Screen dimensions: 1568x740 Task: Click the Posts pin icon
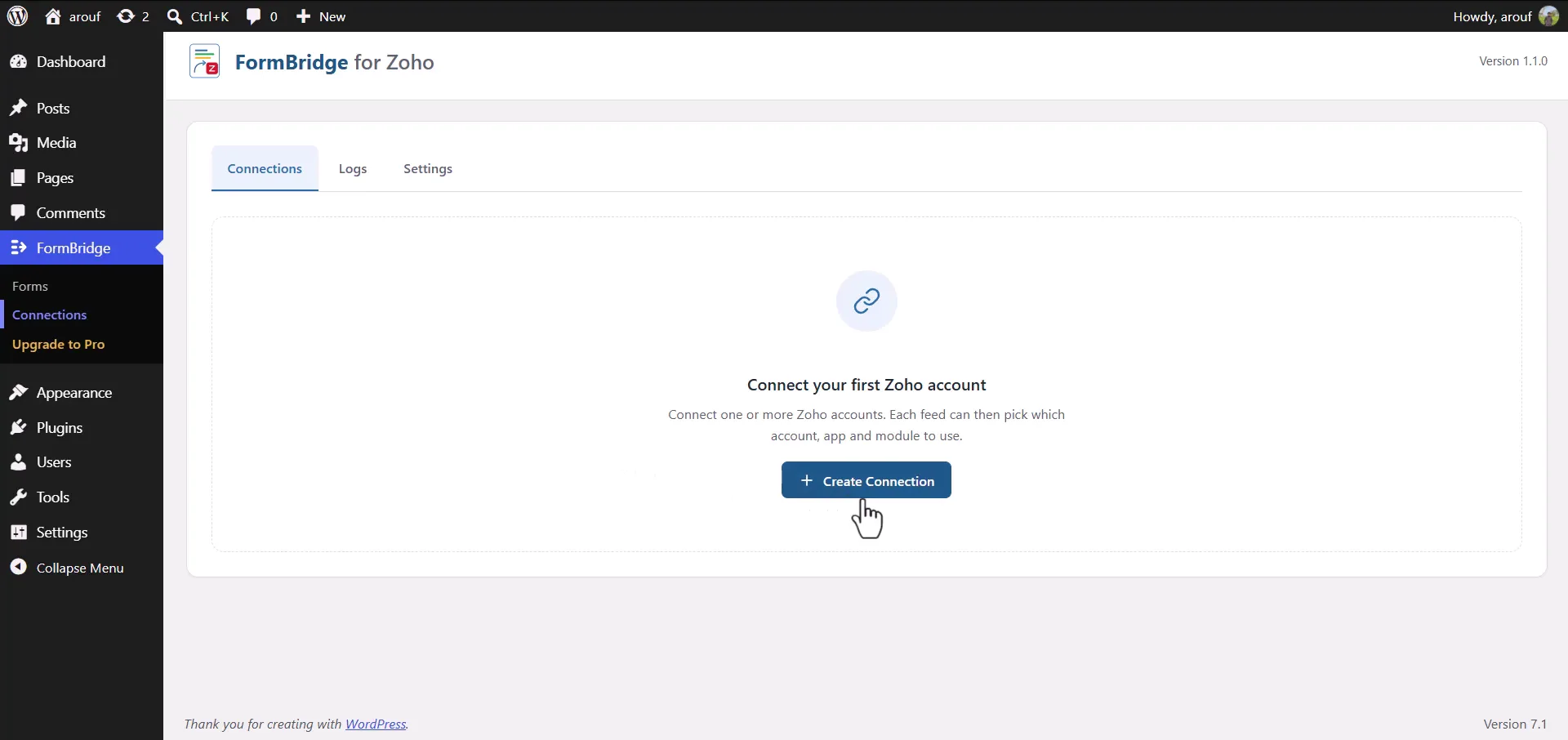tap(18, 109)
